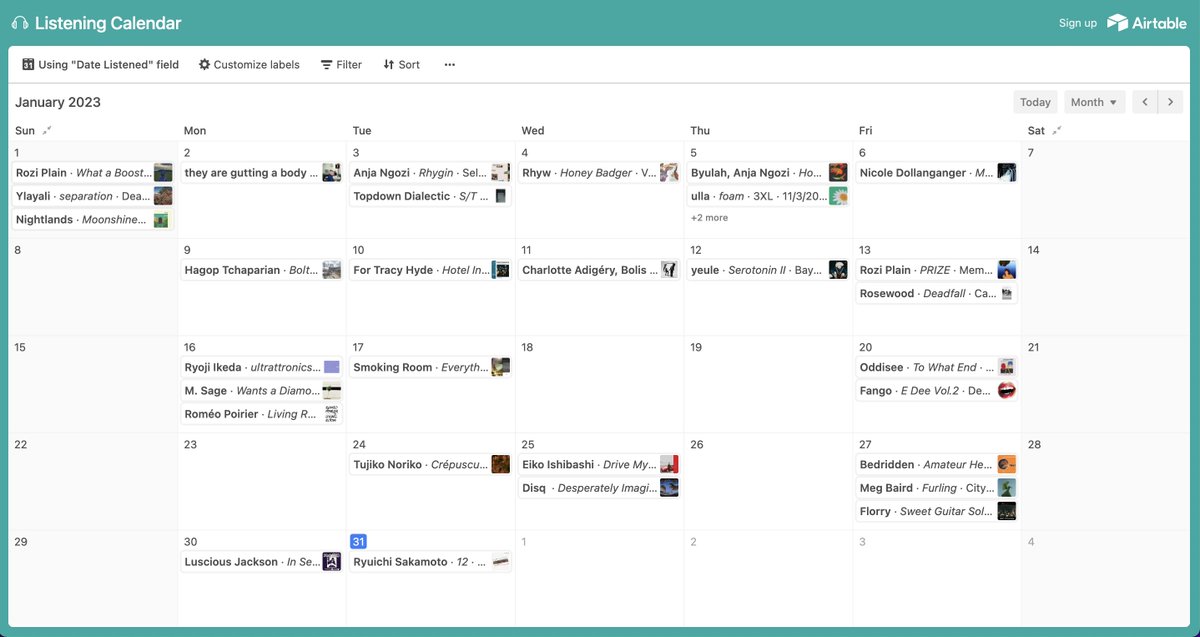The image size is (1200, 637).
Task: Open Luscious Jackson In Search record
Action: 262,562
